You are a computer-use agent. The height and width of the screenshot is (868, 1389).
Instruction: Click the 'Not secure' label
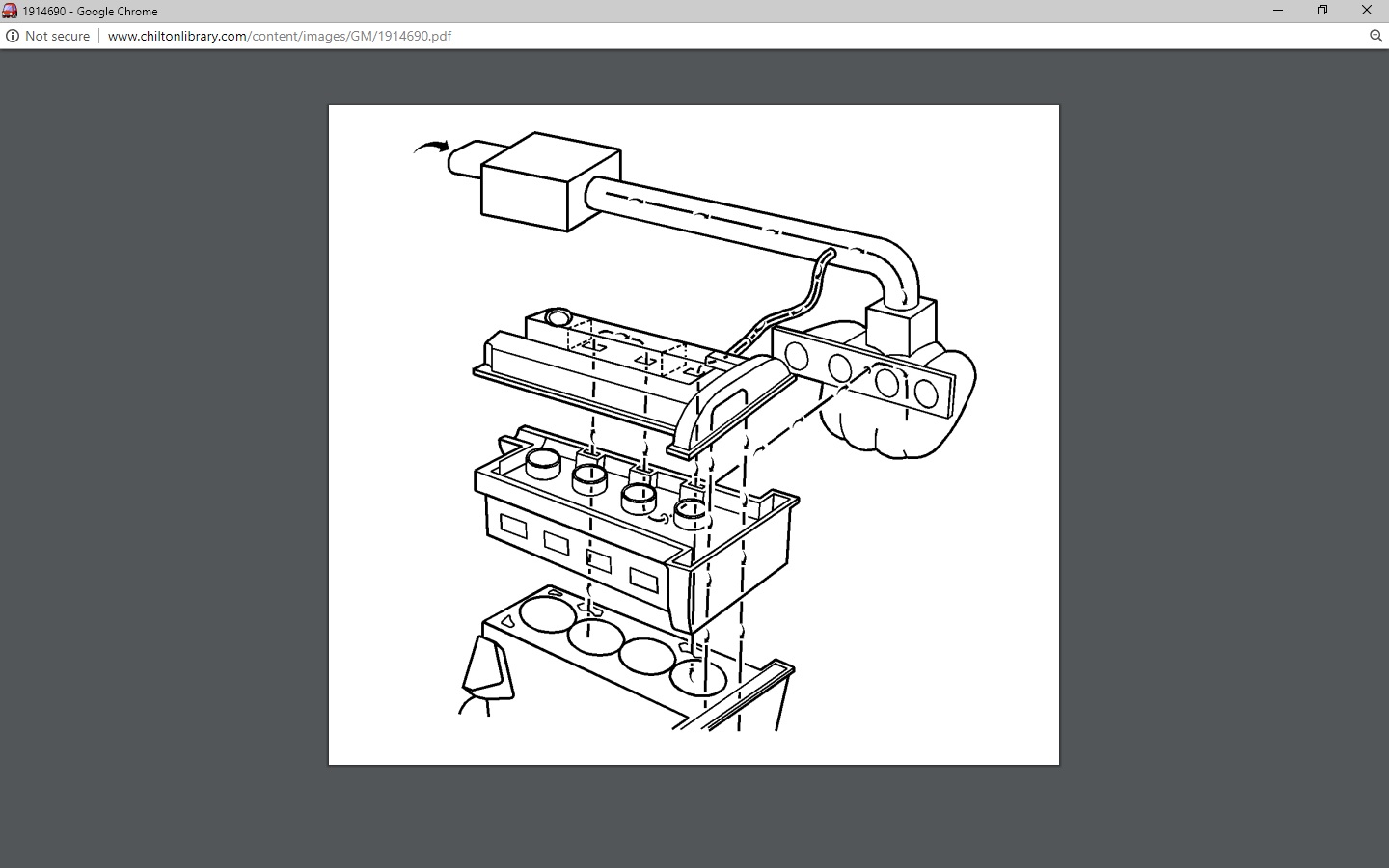(57, 36)
